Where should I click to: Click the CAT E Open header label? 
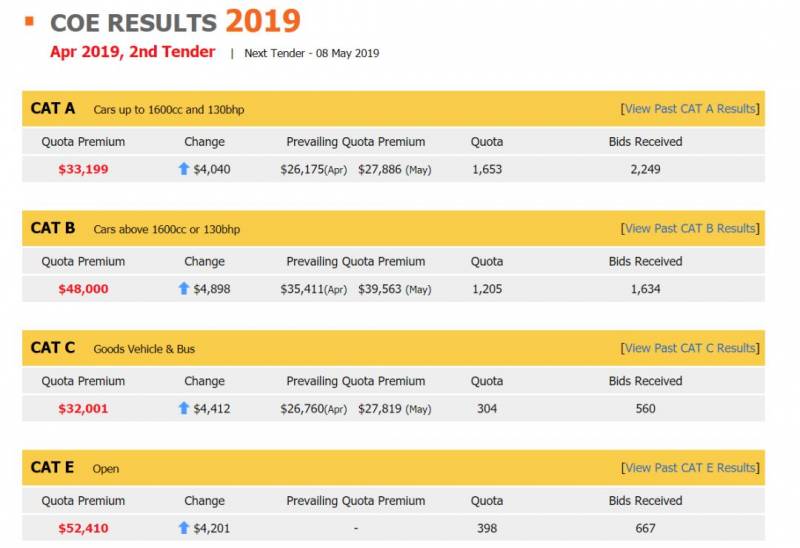[x=105, y=468]
